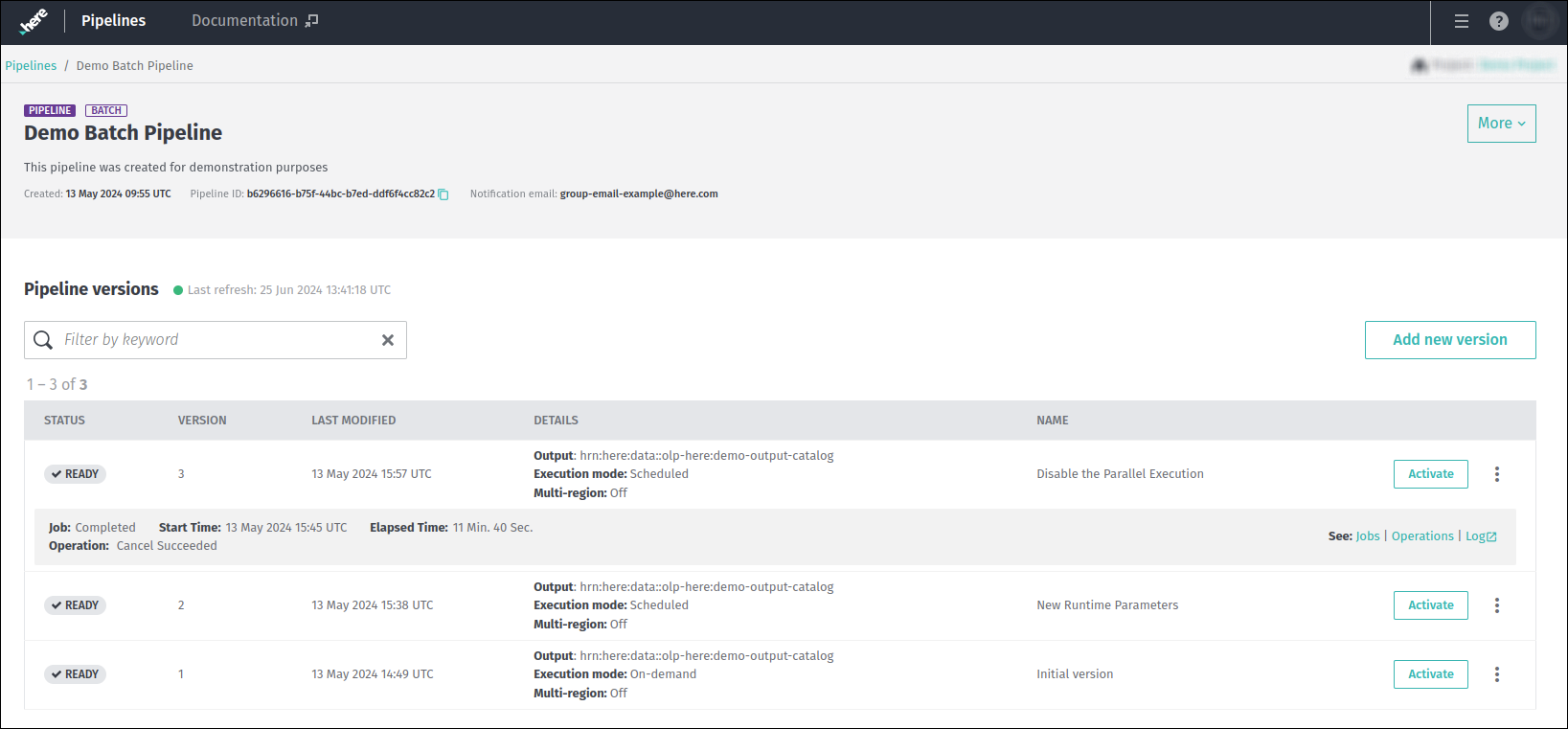Open the kebab menu for version 1
Screen dimensions: 1568x729
click(x=1497, y=674)
